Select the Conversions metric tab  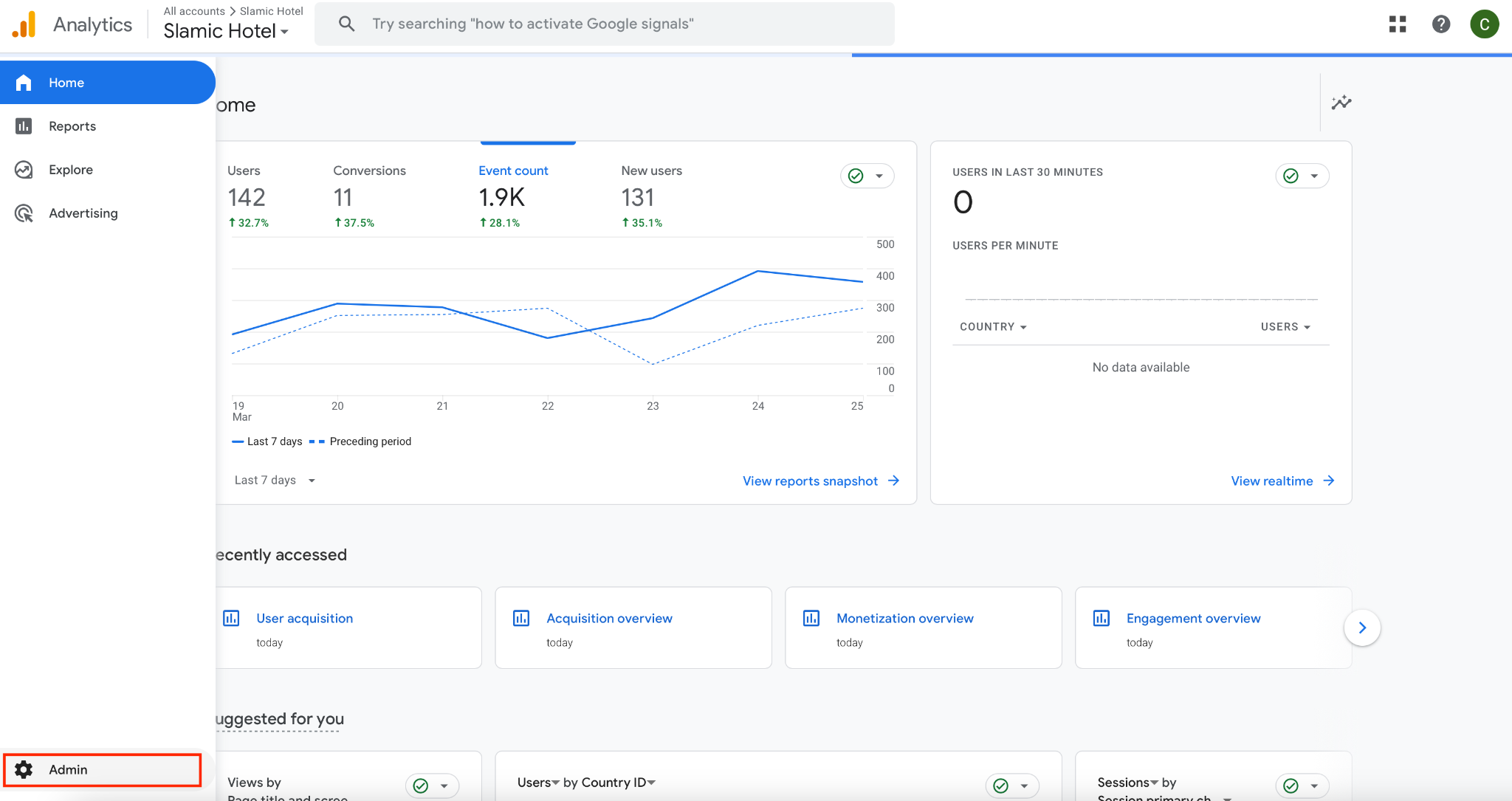[x=369, y=171]
